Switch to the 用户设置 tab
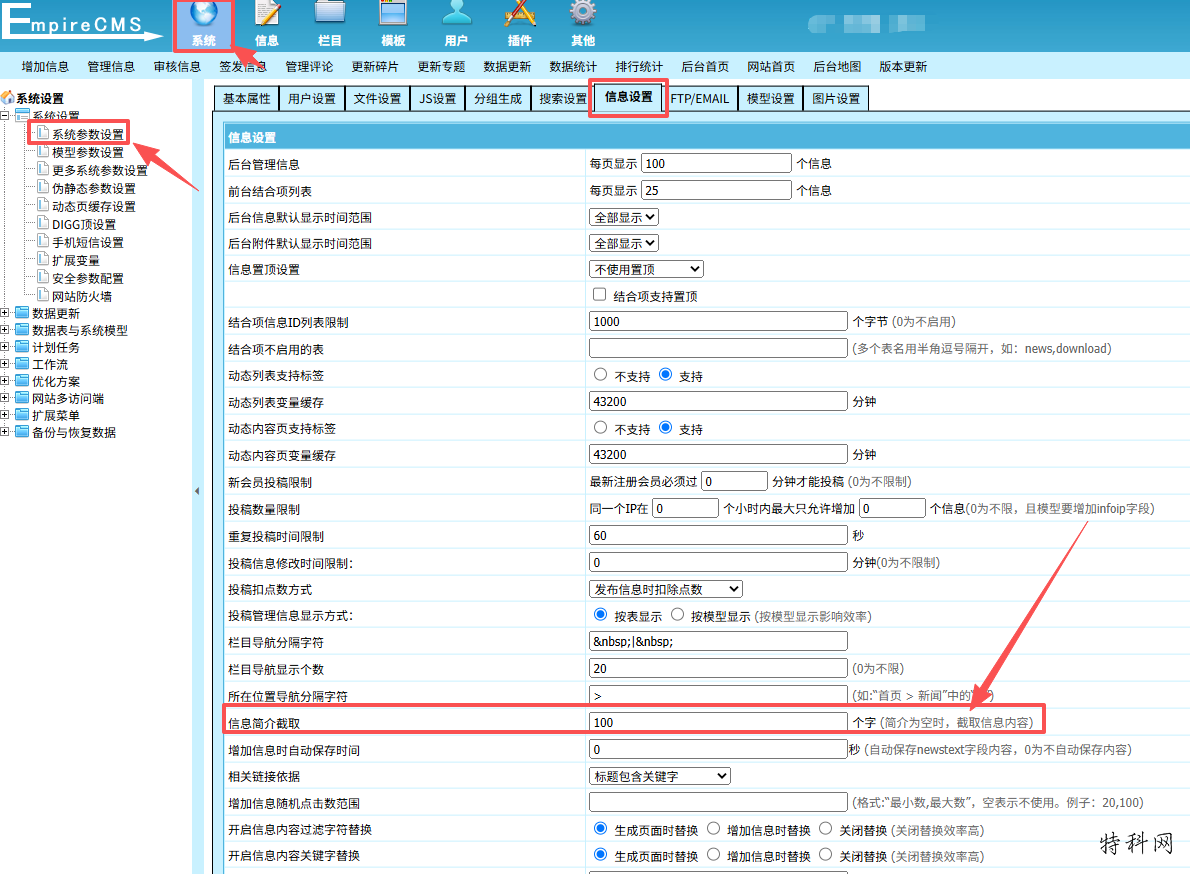Screen dimensions: 1190x874 coord(312,99)
